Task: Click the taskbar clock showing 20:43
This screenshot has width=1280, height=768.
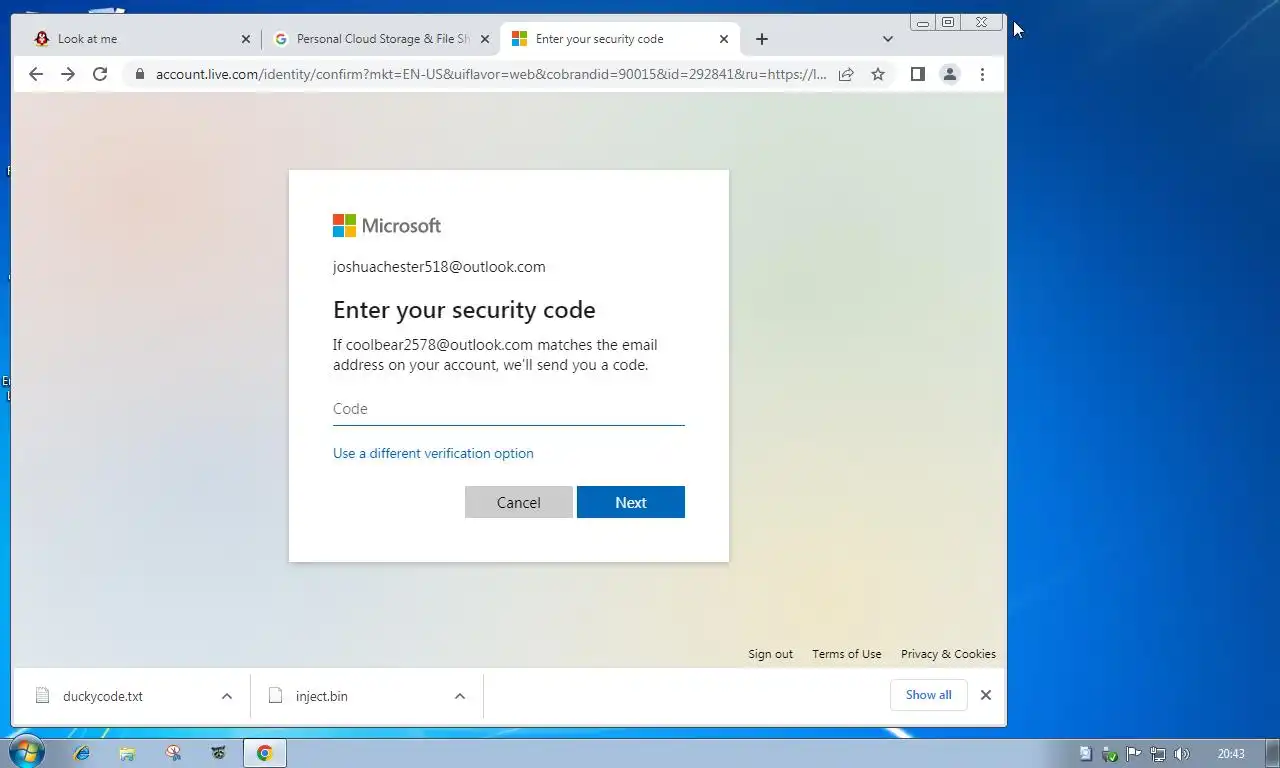Action: tap(1231, 754)
